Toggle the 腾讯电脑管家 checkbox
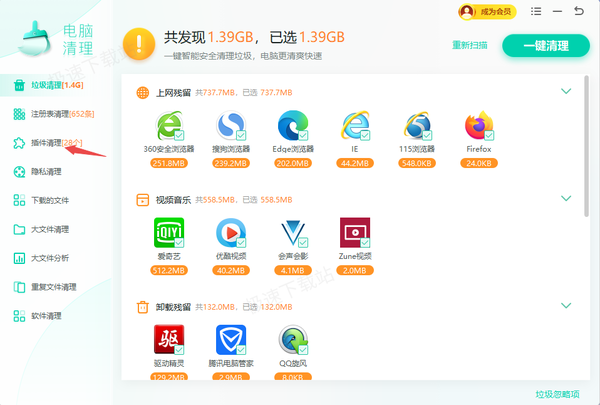Image resolution: width=600 pixels, height=405 pixels. tap(241, 349)
